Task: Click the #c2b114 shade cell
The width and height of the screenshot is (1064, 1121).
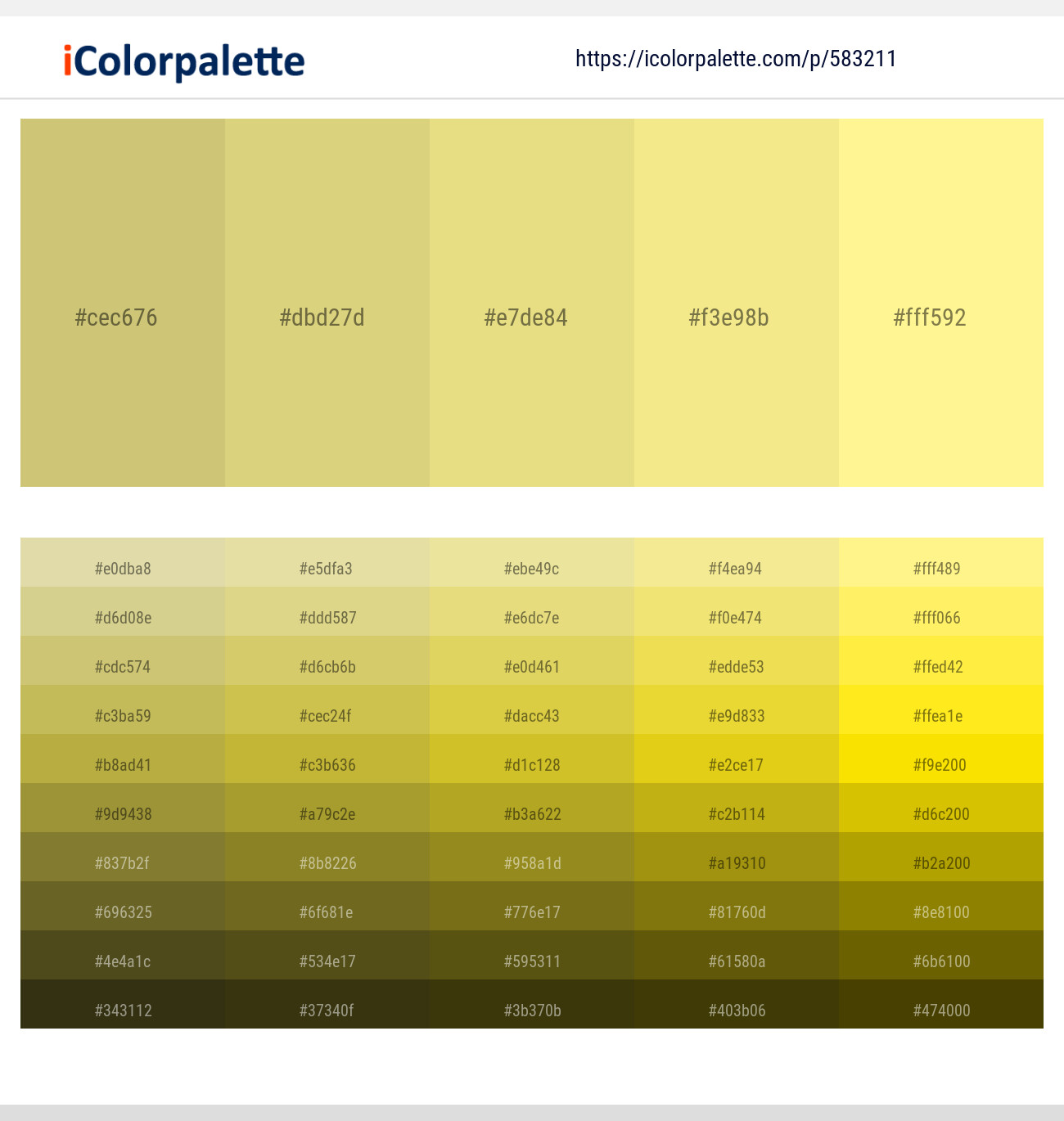Action: click(x=737, y=813)
